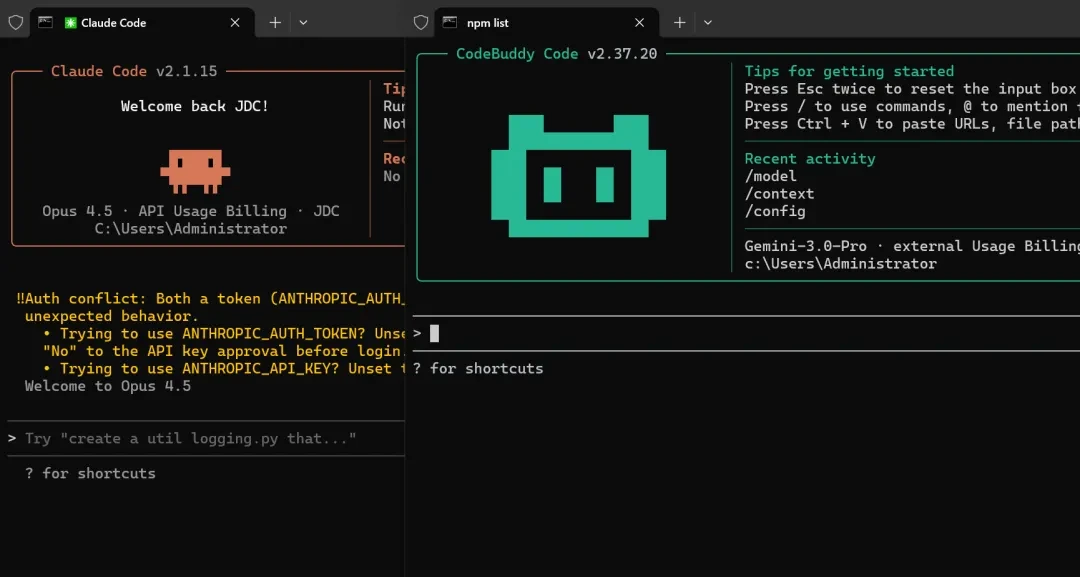
Task: Open a new tab in Claude Code window
Action: [x=275, y=23]
